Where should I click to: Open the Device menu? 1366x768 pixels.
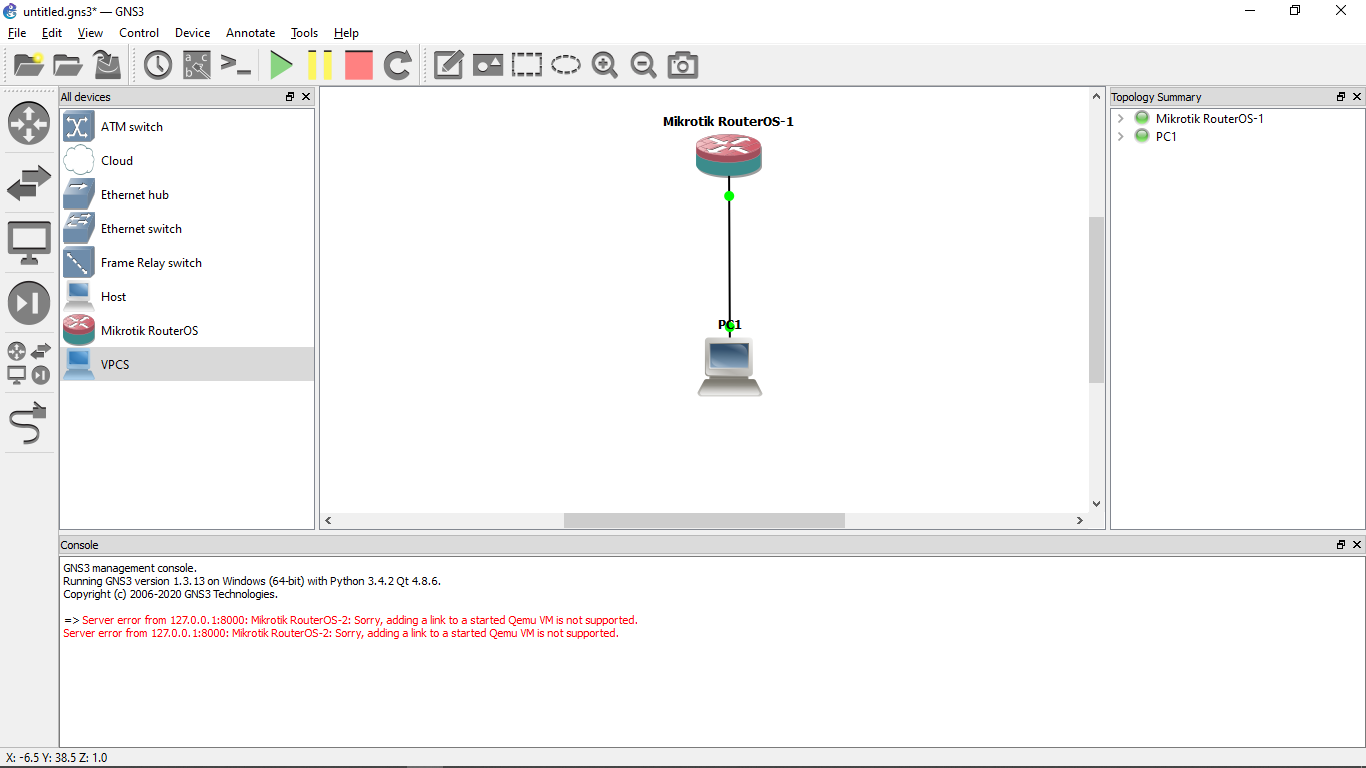pyautogui.click(x=192, y=33)
